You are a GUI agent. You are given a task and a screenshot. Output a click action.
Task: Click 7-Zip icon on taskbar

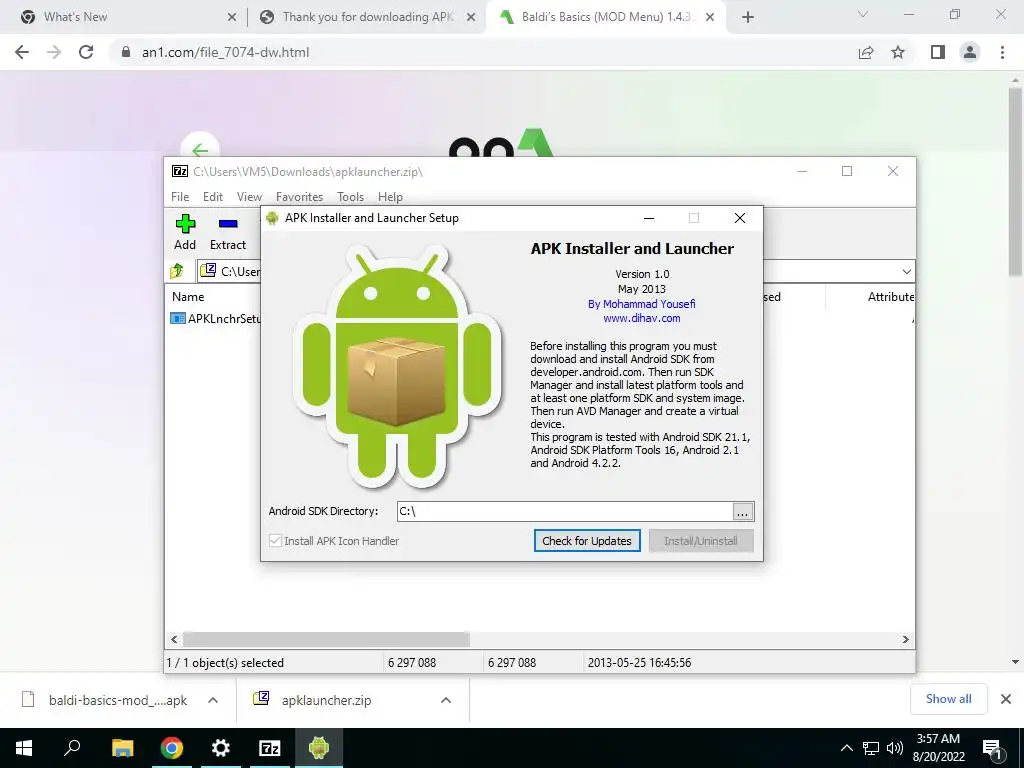tap(270, 748)
